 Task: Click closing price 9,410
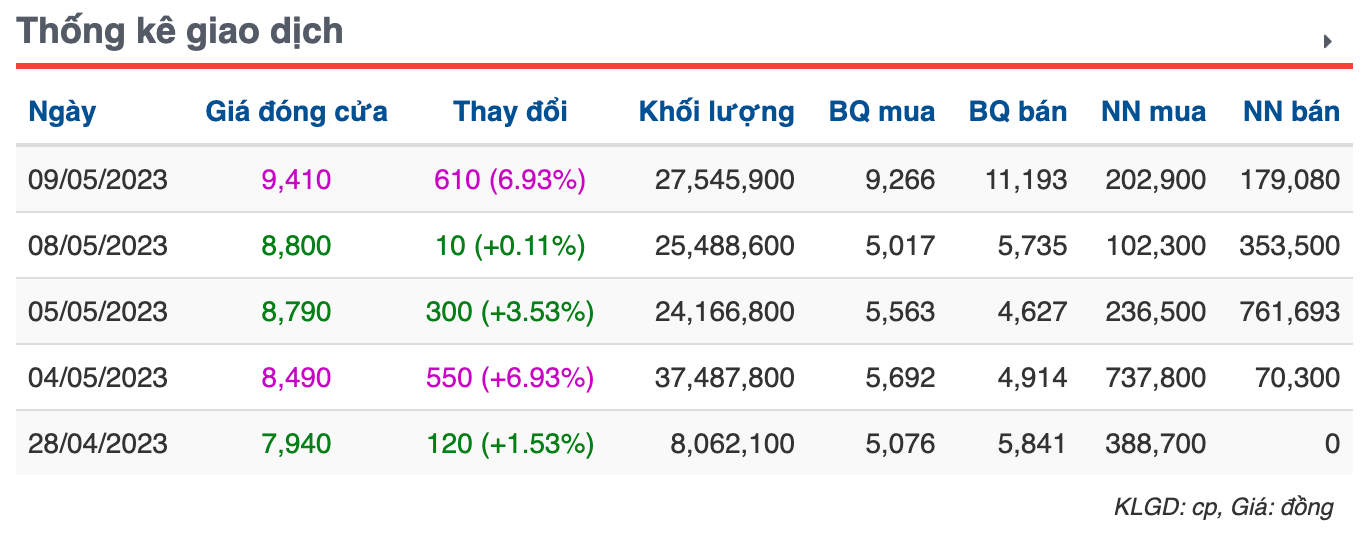[296, 180]
